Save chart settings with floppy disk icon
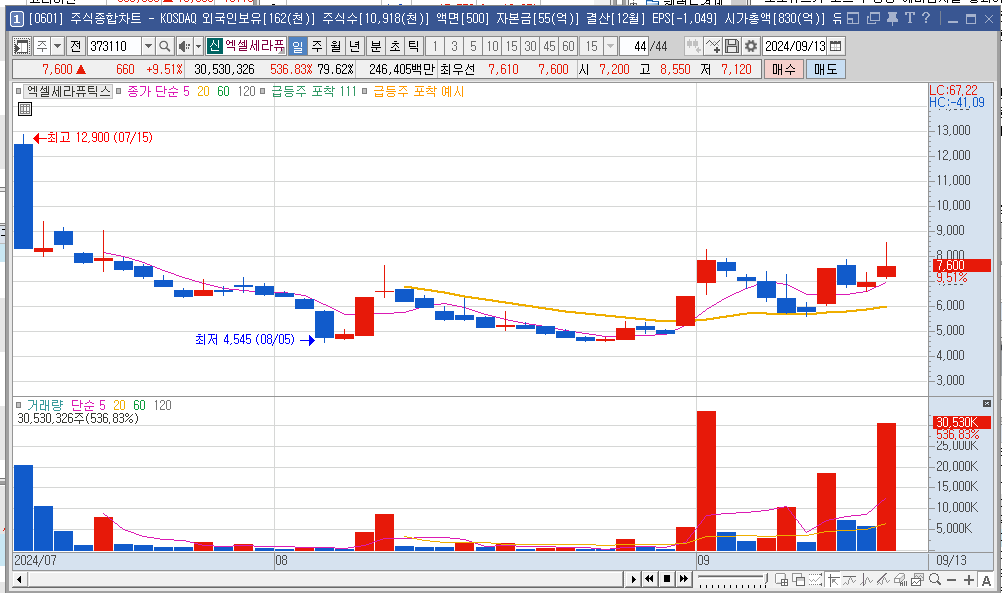The width and height of the screenshot is (1002, 593). click(x=732, y=46)
